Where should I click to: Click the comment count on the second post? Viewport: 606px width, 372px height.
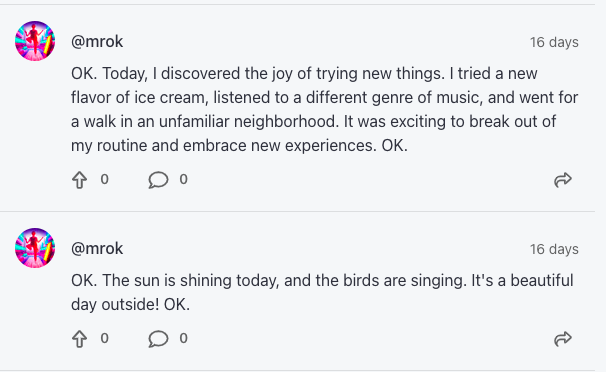pyautogui.click(x=184, y=338)
